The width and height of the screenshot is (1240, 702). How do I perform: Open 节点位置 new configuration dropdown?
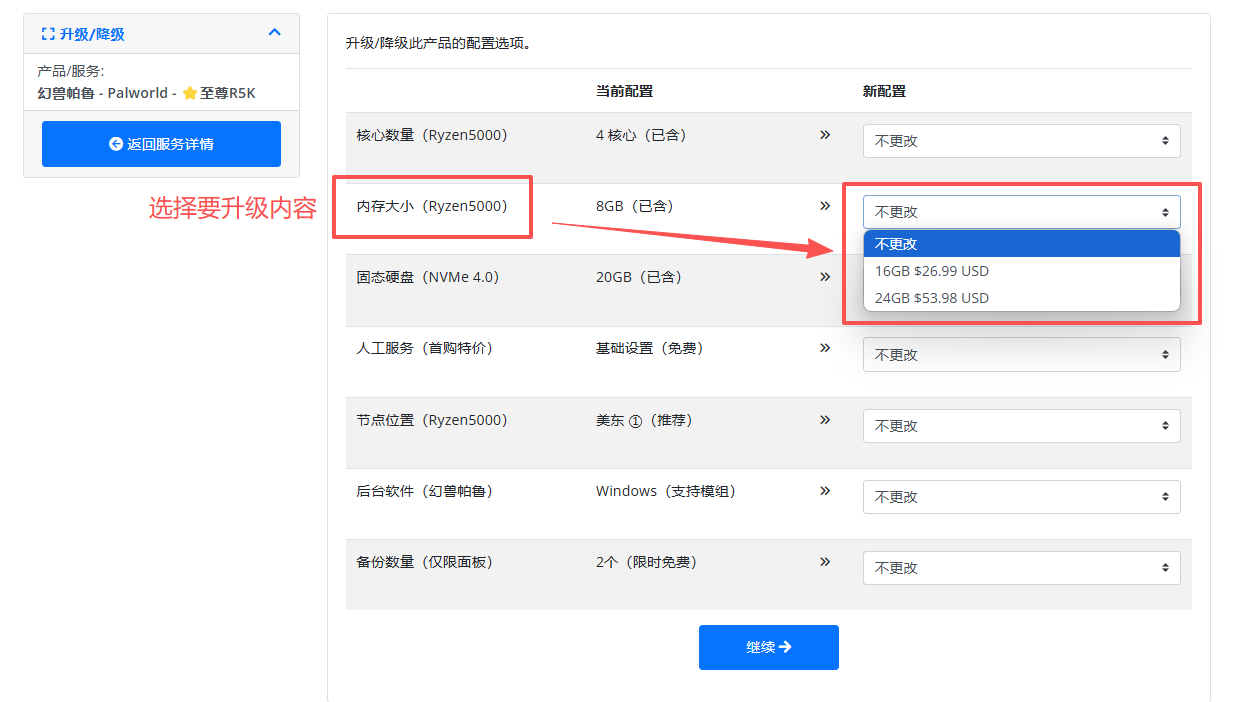(1021, 426)
